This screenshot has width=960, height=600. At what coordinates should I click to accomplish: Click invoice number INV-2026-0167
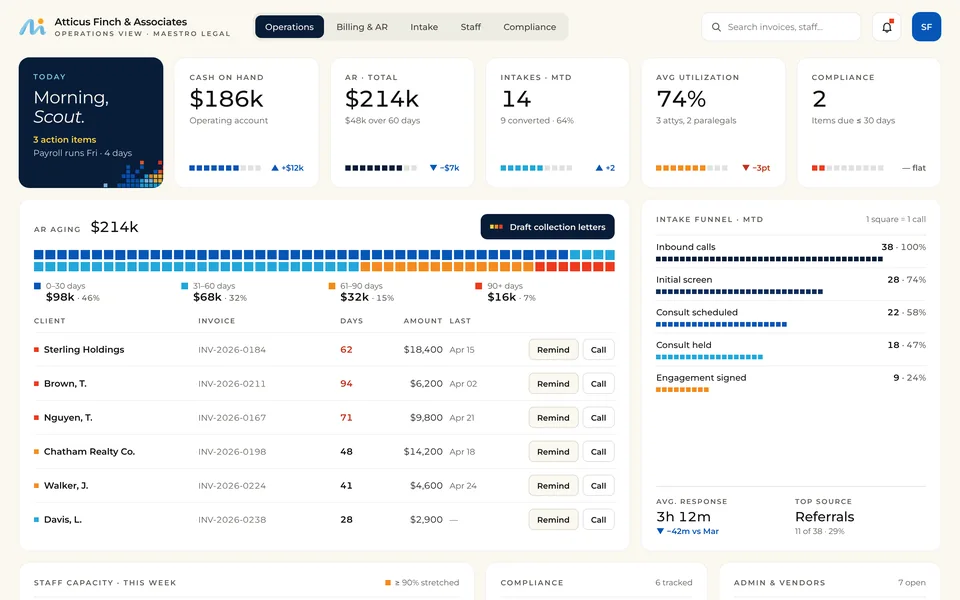[x=232, y=418]
